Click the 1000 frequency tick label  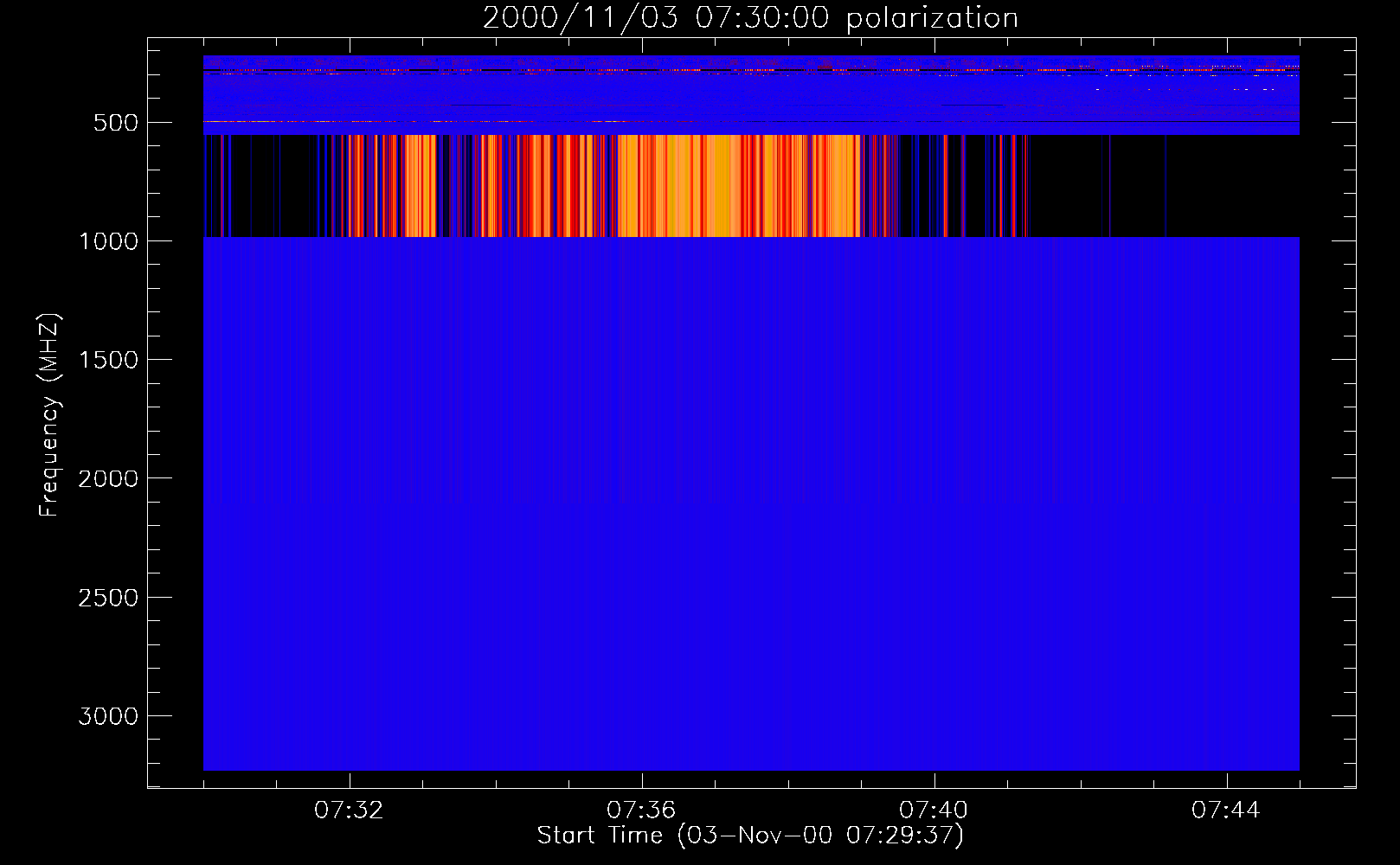(x=108, y=241)
